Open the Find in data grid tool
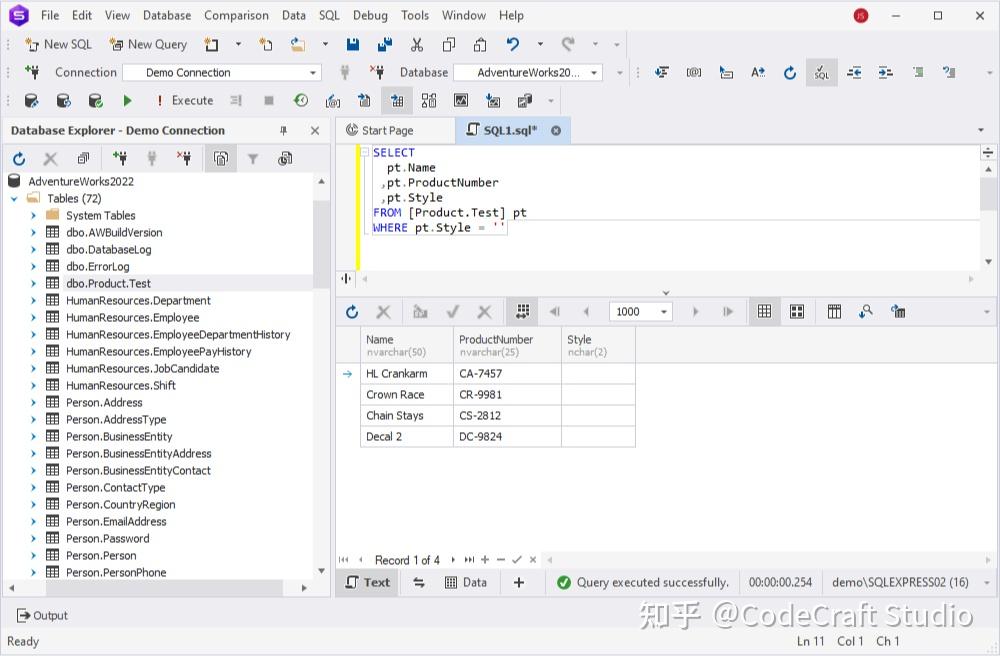The width and height of the screenshot is (1000, 656). point(866,311)
